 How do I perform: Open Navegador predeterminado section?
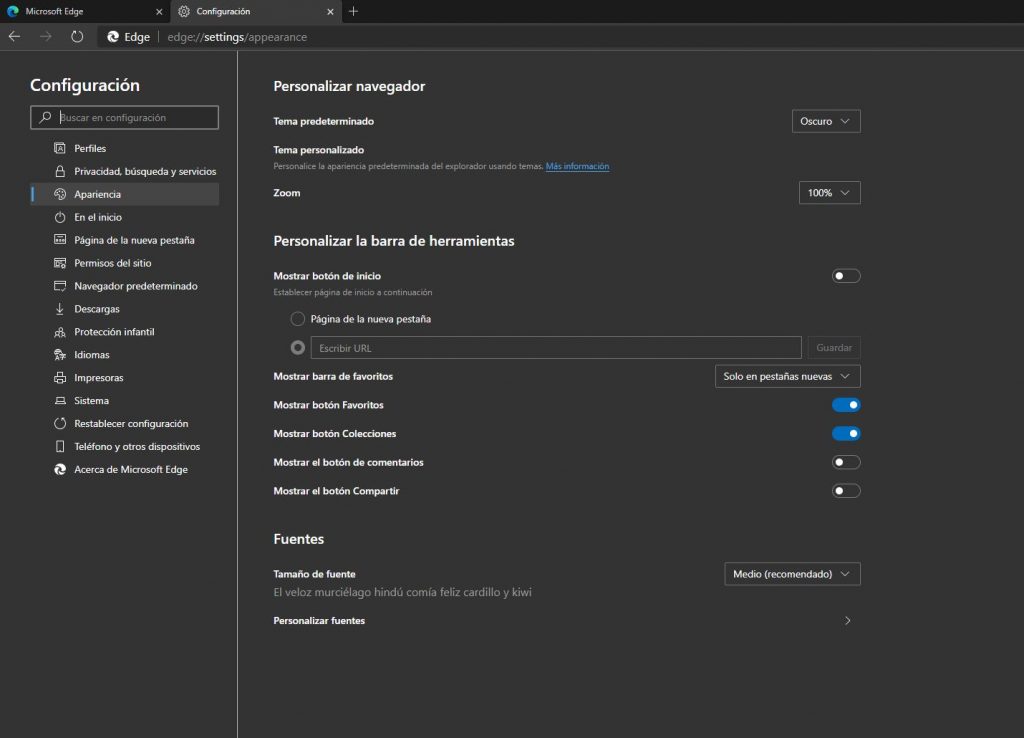124,285
